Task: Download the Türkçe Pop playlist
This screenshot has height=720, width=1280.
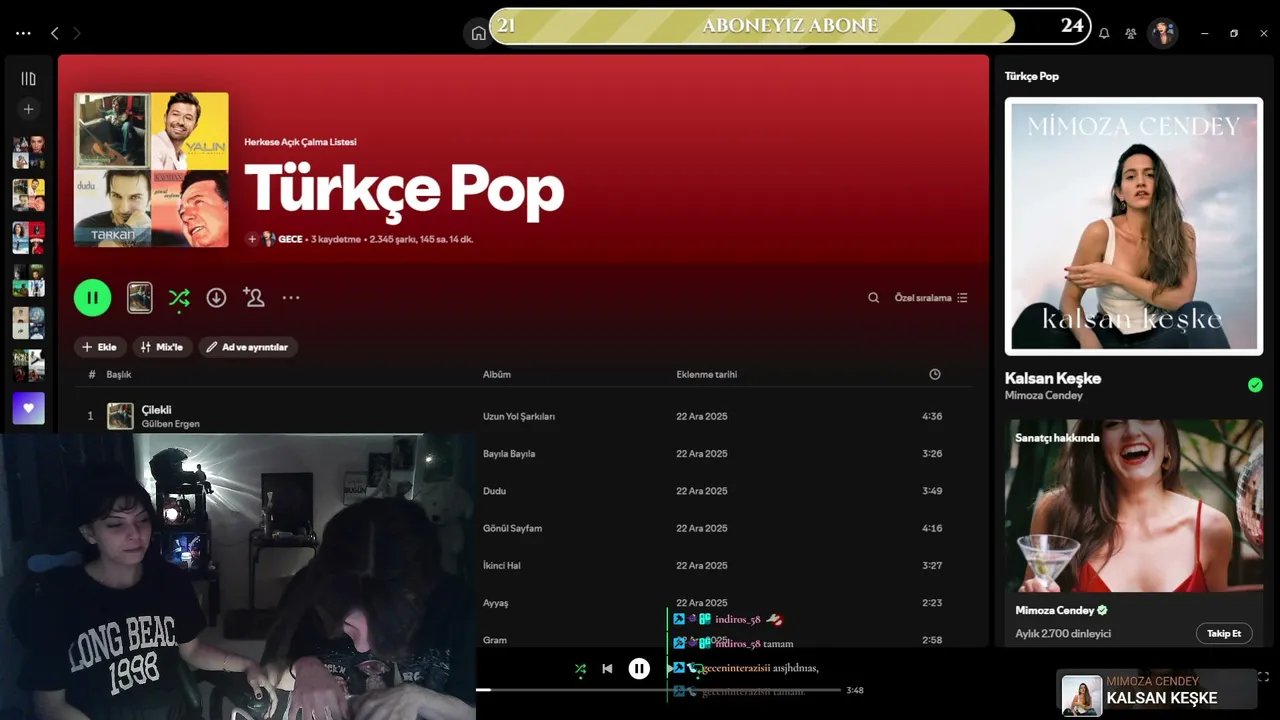Action: [x=216, y=297]
